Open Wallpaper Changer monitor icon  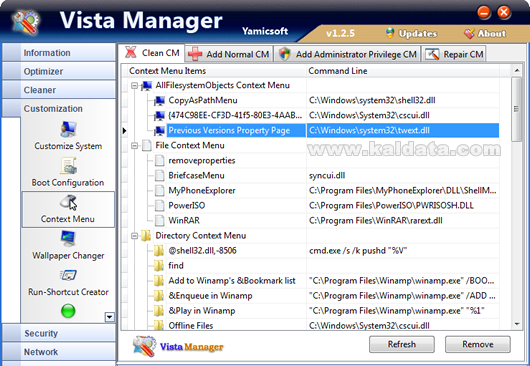(68, 239)
